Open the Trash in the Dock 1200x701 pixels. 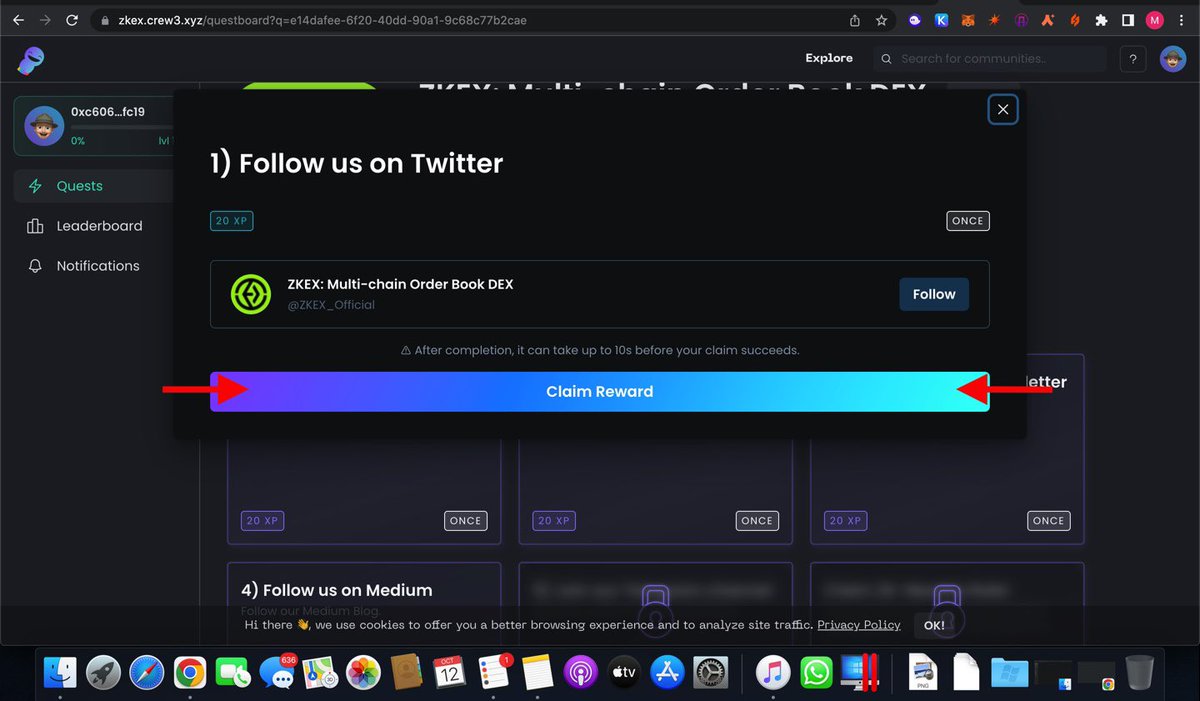[x=1140, y=672]
